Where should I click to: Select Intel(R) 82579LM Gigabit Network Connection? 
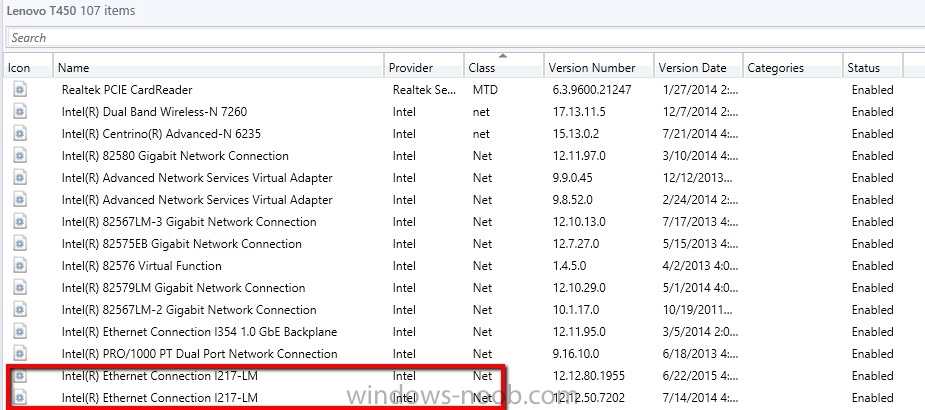[462, 288]
